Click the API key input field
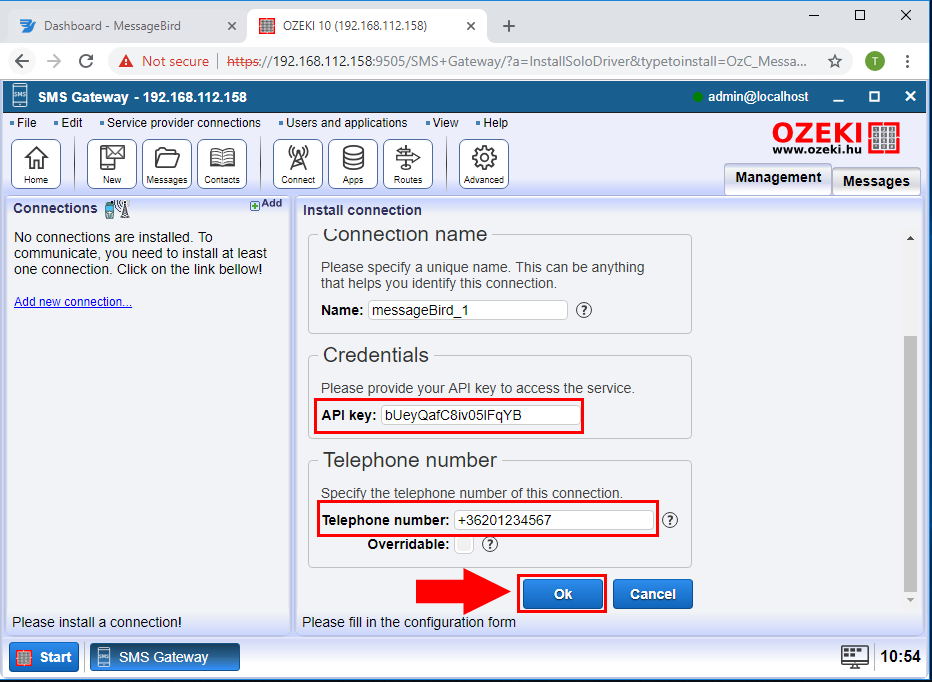The image size is (932, 682). click(480, 415)
